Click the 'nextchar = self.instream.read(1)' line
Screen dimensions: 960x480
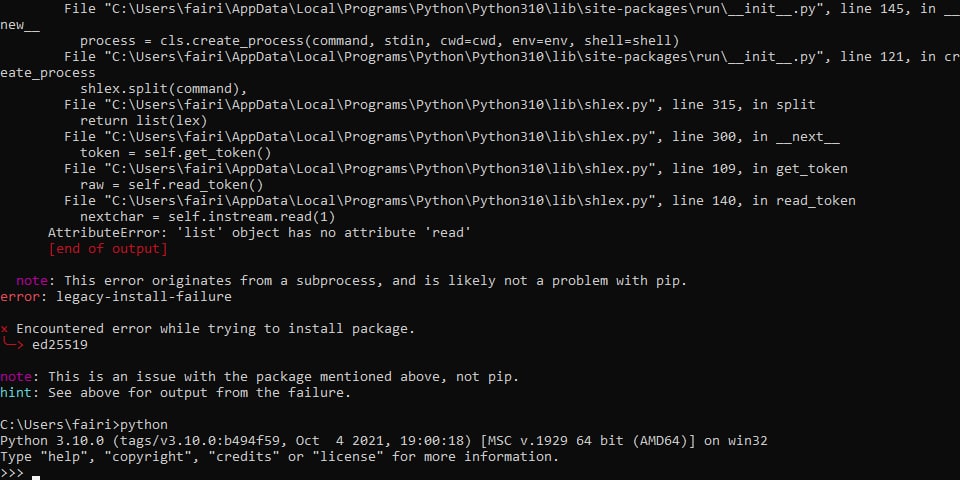coord(208,217)
